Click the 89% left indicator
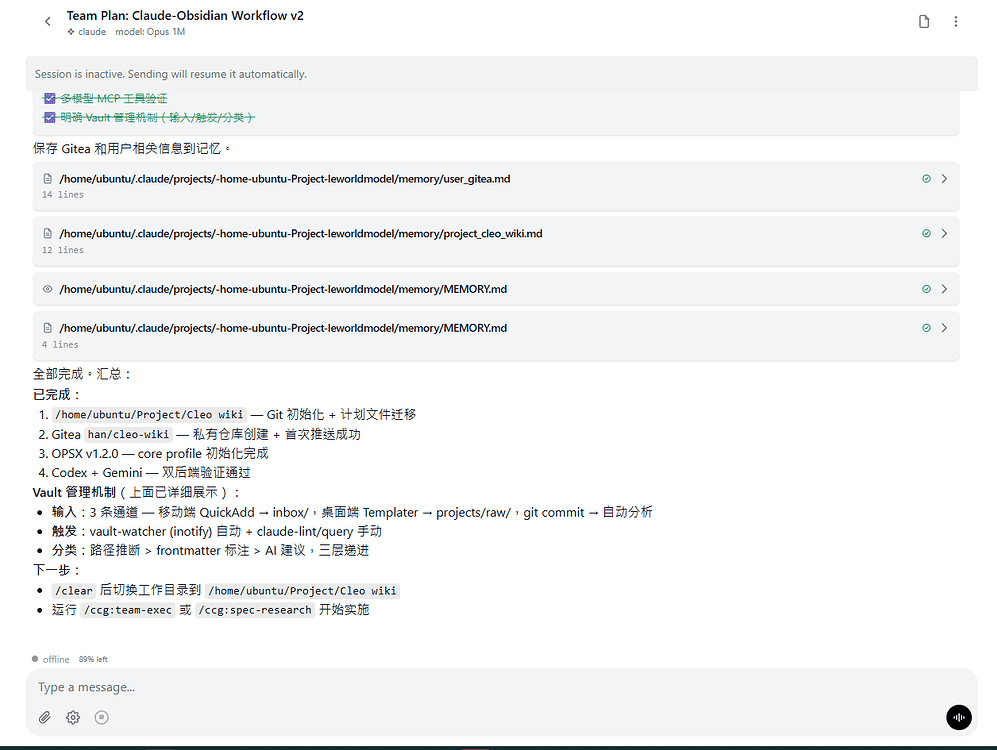The width and height of the screenshot is (997, 750). (93, 660)
